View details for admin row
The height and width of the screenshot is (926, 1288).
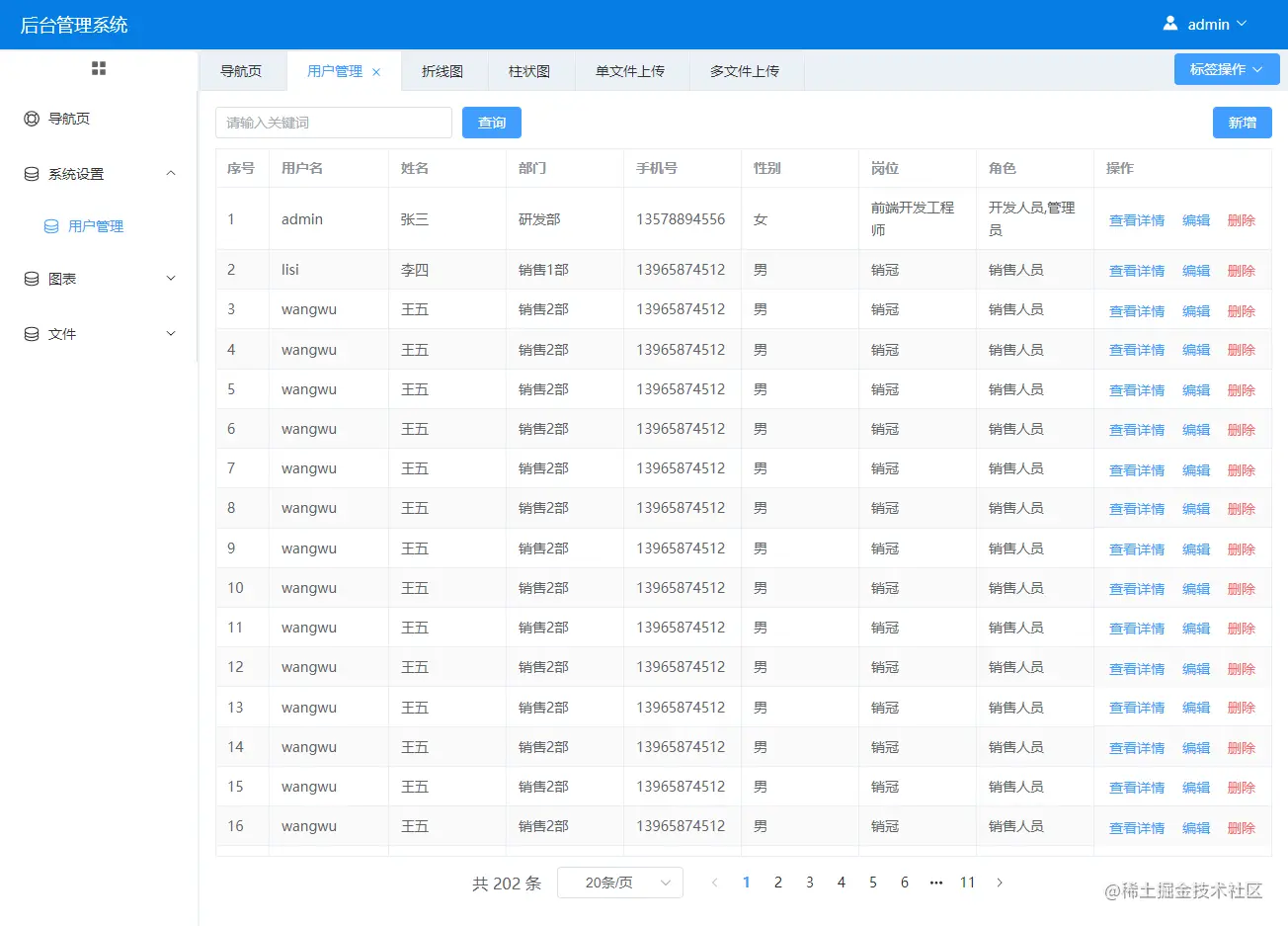pos(1137,220)
